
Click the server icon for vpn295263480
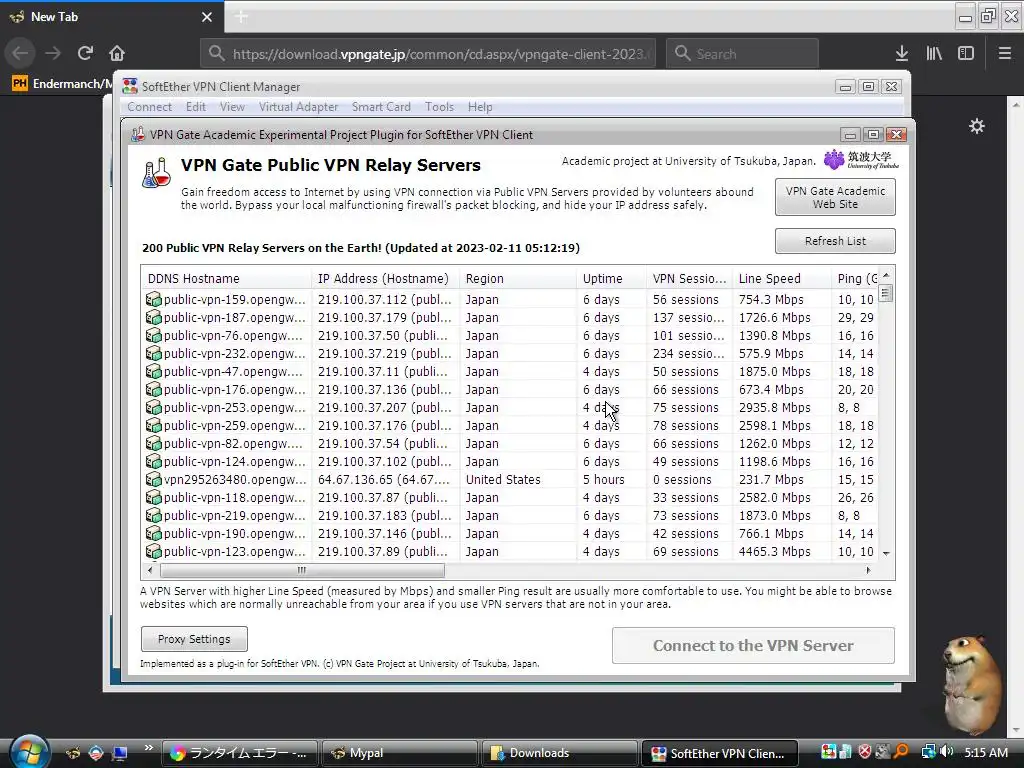coord(153,479)
